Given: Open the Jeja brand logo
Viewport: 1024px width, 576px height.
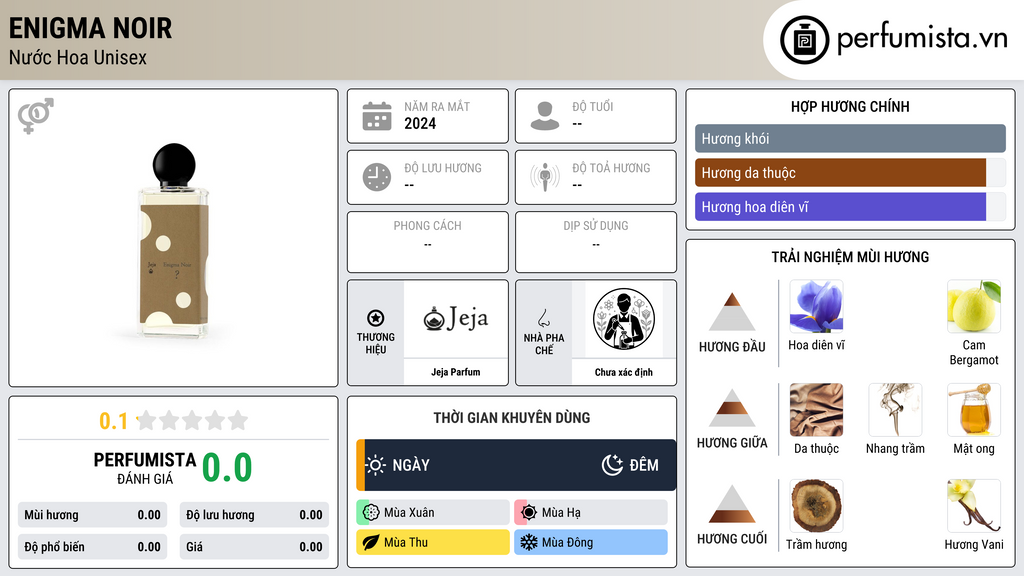Looking at the screenshot, I should pyautogui.click(x=455, y=319).
